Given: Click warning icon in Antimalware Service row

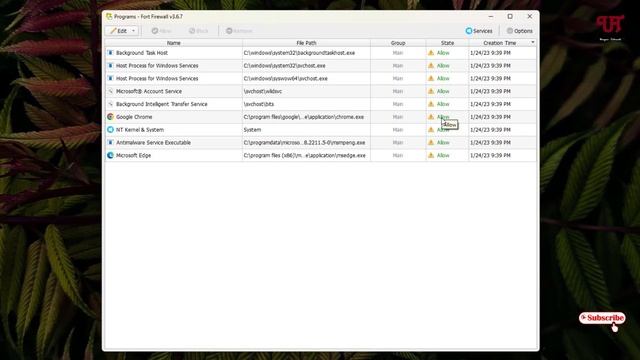Looking at the screenshot, I should (x=431, y=142).
